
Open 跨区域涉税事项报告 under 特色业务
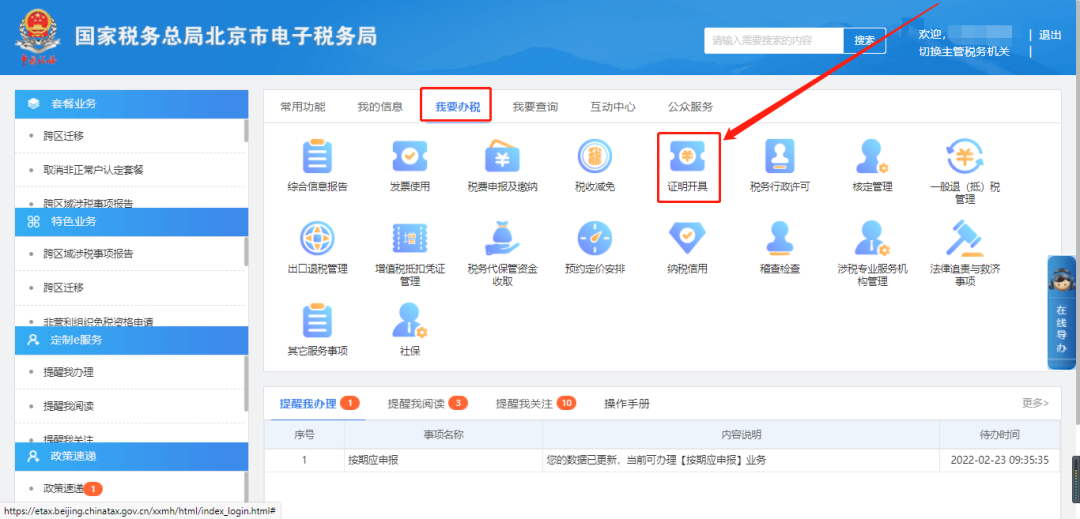[88, 253]
